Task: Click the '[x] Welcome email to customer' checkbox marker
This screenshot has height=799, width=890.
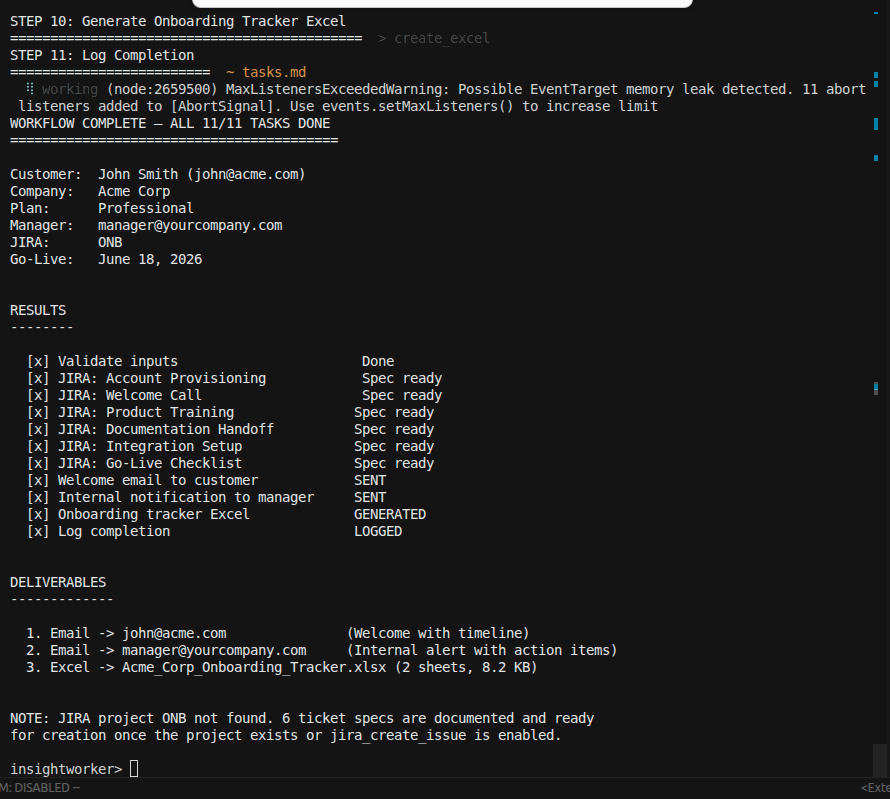Action: click(38, 481)
